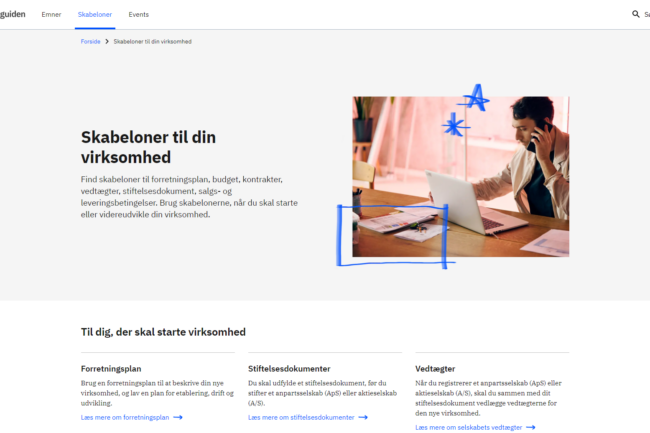Click the Vedtægter card heading

pyautogui.click(x=435, y=368)
